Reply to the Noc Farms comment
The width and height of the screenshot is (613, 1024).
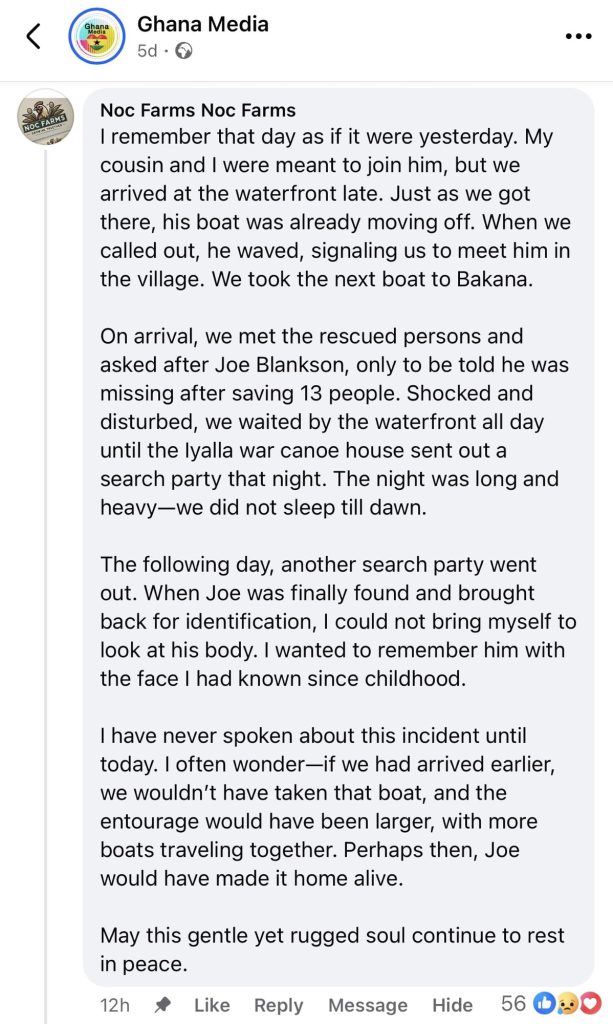[279, 1004]
